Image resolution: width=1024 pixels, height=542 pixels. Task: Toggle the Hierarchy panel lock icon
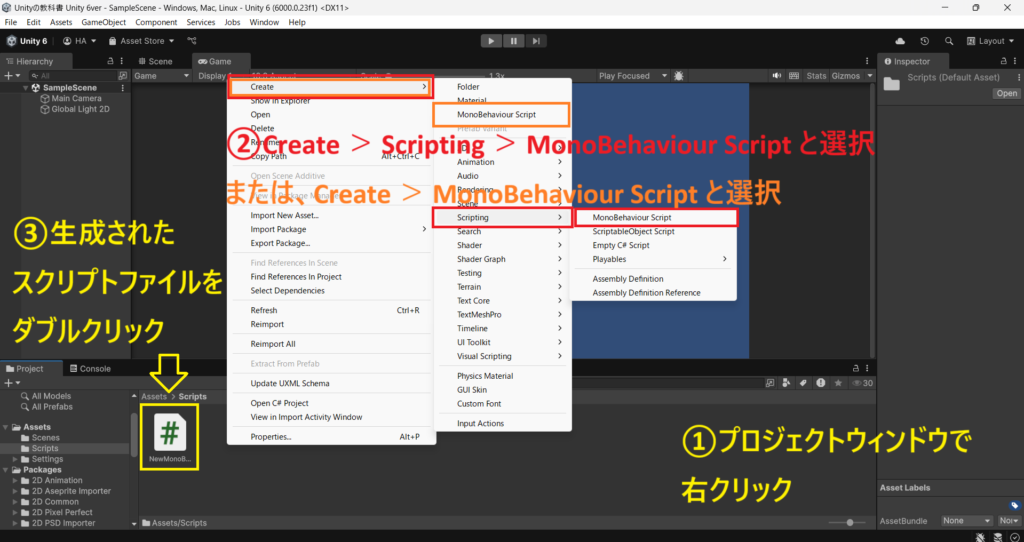(x=110, y=61)
